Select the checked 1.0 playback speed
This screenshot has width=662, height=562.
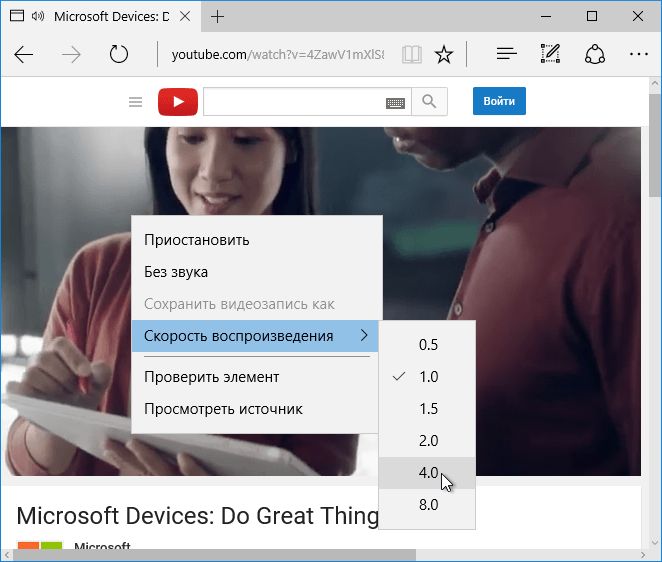(428, 377)
